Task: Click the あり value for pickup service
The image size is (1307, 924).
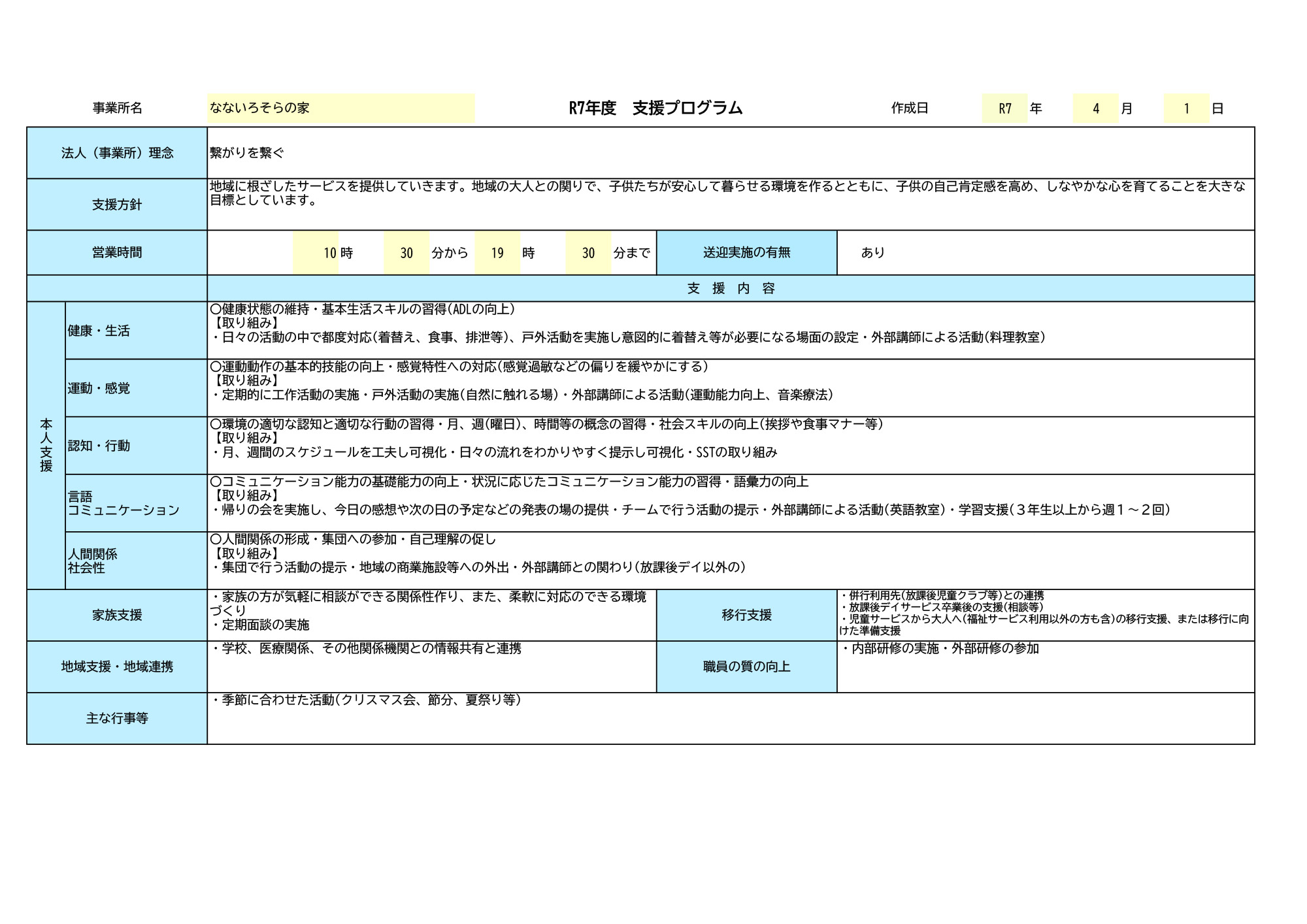Action: pos(872,253)
